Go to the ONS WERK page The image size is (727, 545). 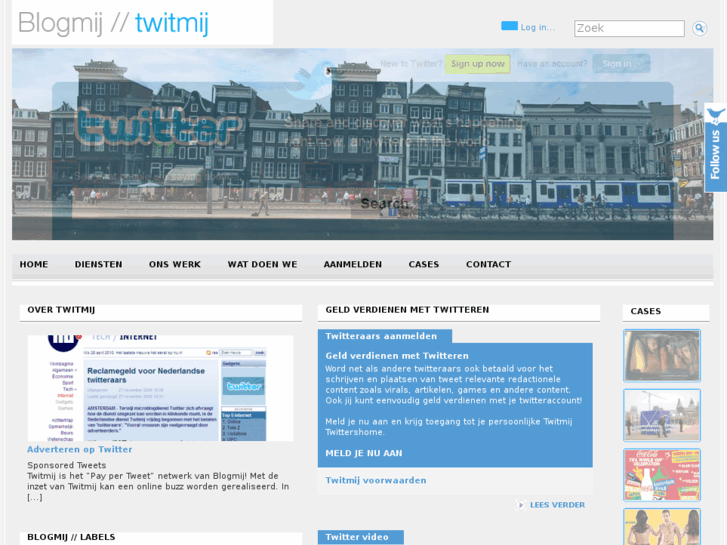175,264
